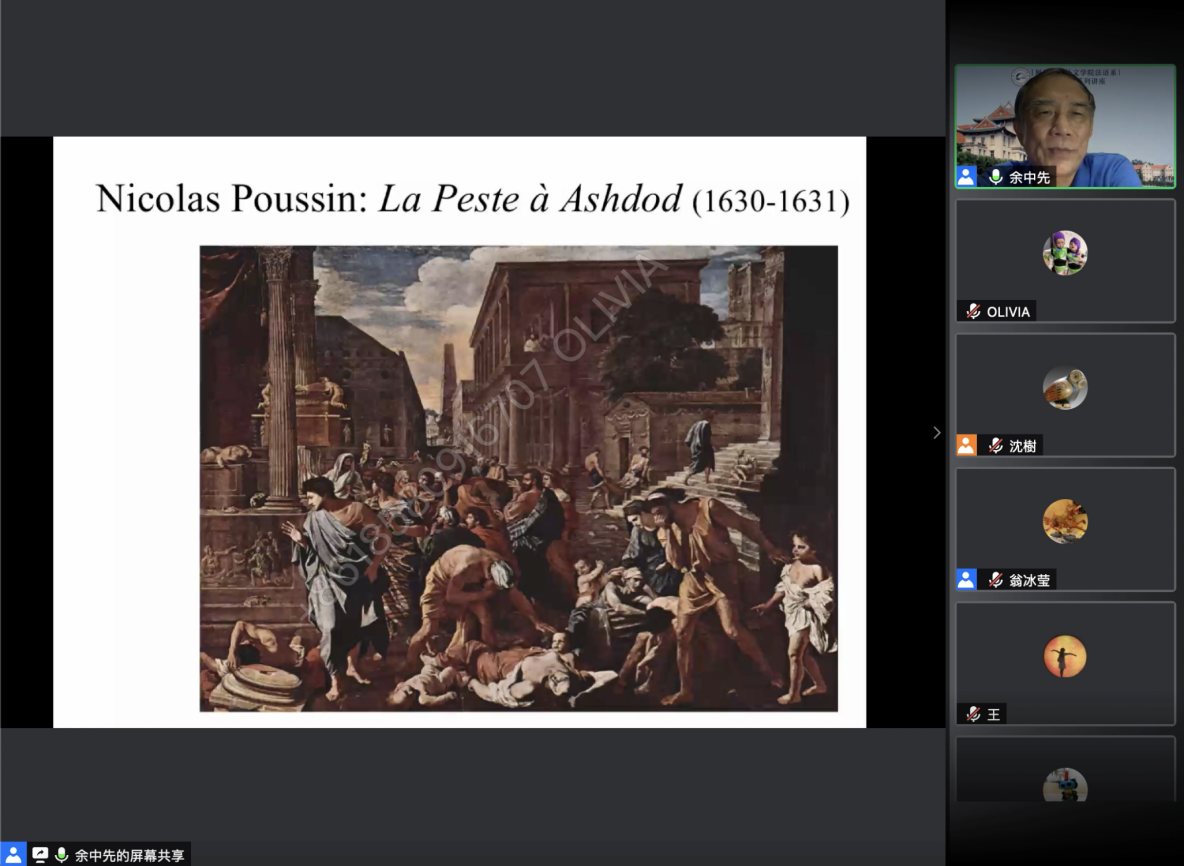Image resolution: width=1184 pixels, height=866 pixels.
Task: Click the partially visible bottom participant tile
Action: point(1065,770)
